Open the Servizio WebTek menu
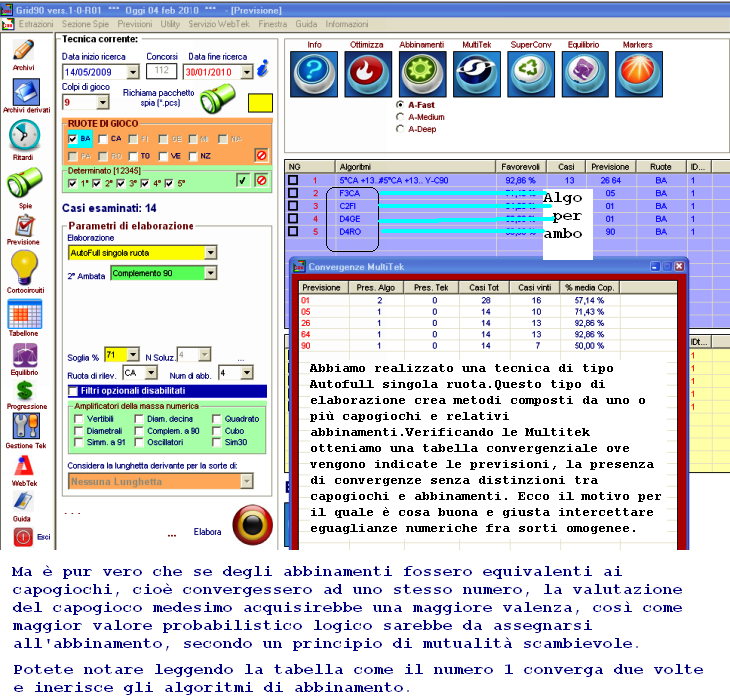This screenshot has width=730, height=696. click(218, 22)
